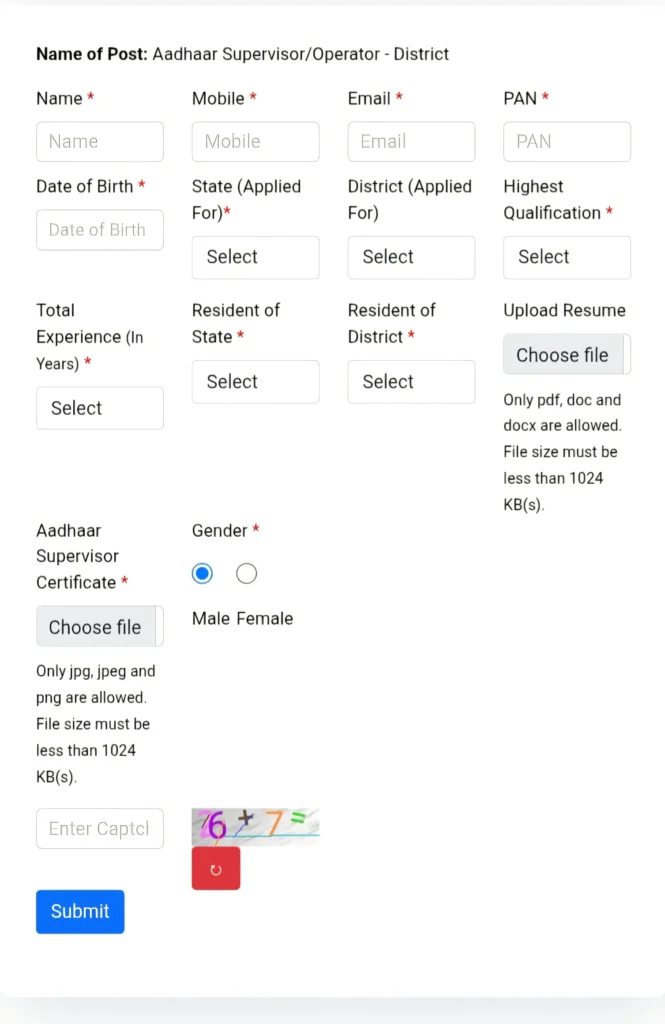Screen dimensions: 665x1024
Task: Expand the Resident of State dropdown
Action: point(255,382)
